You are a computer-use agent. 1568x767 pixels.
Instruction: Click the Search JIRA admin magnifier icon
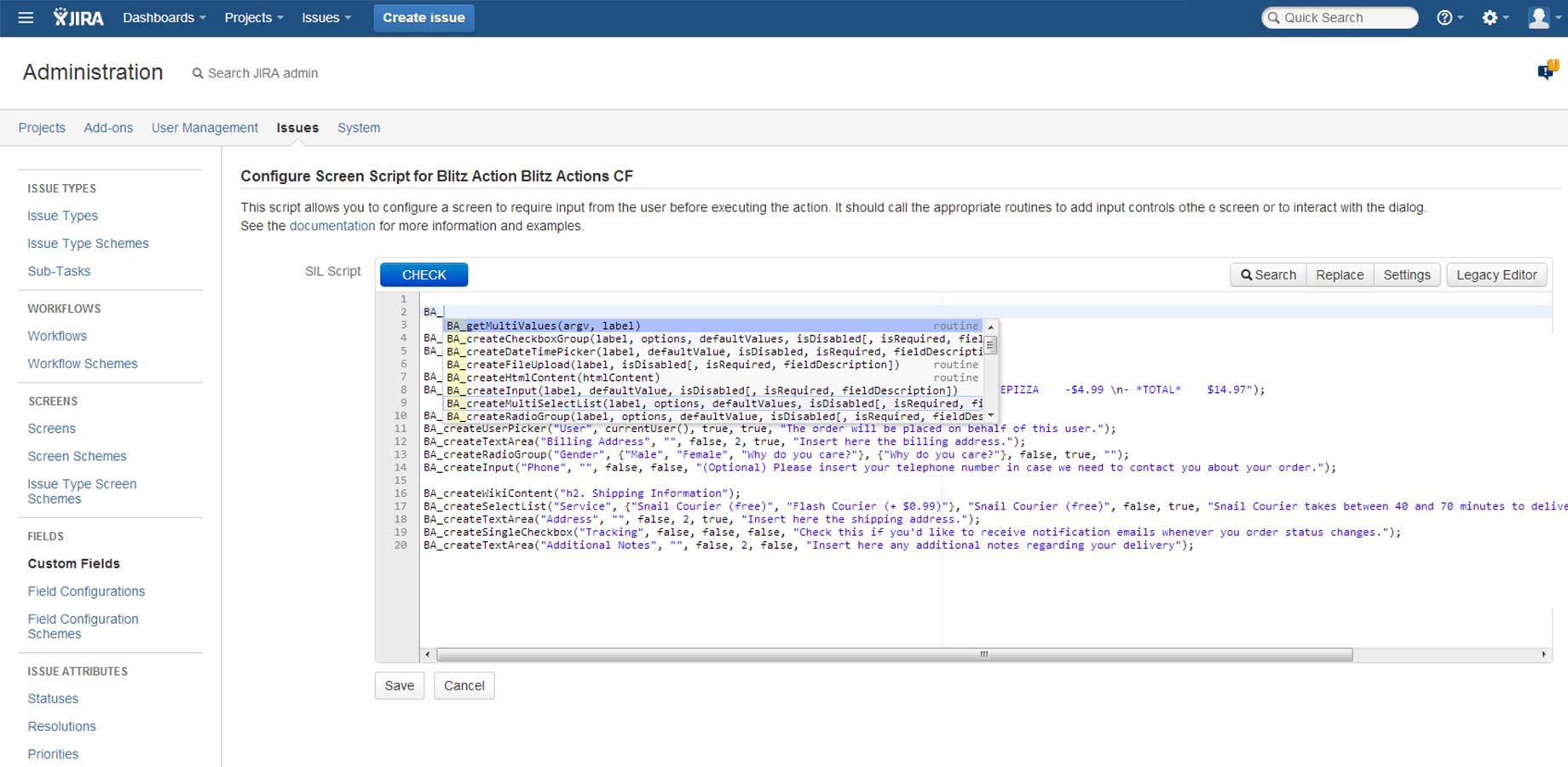[198, 73]
